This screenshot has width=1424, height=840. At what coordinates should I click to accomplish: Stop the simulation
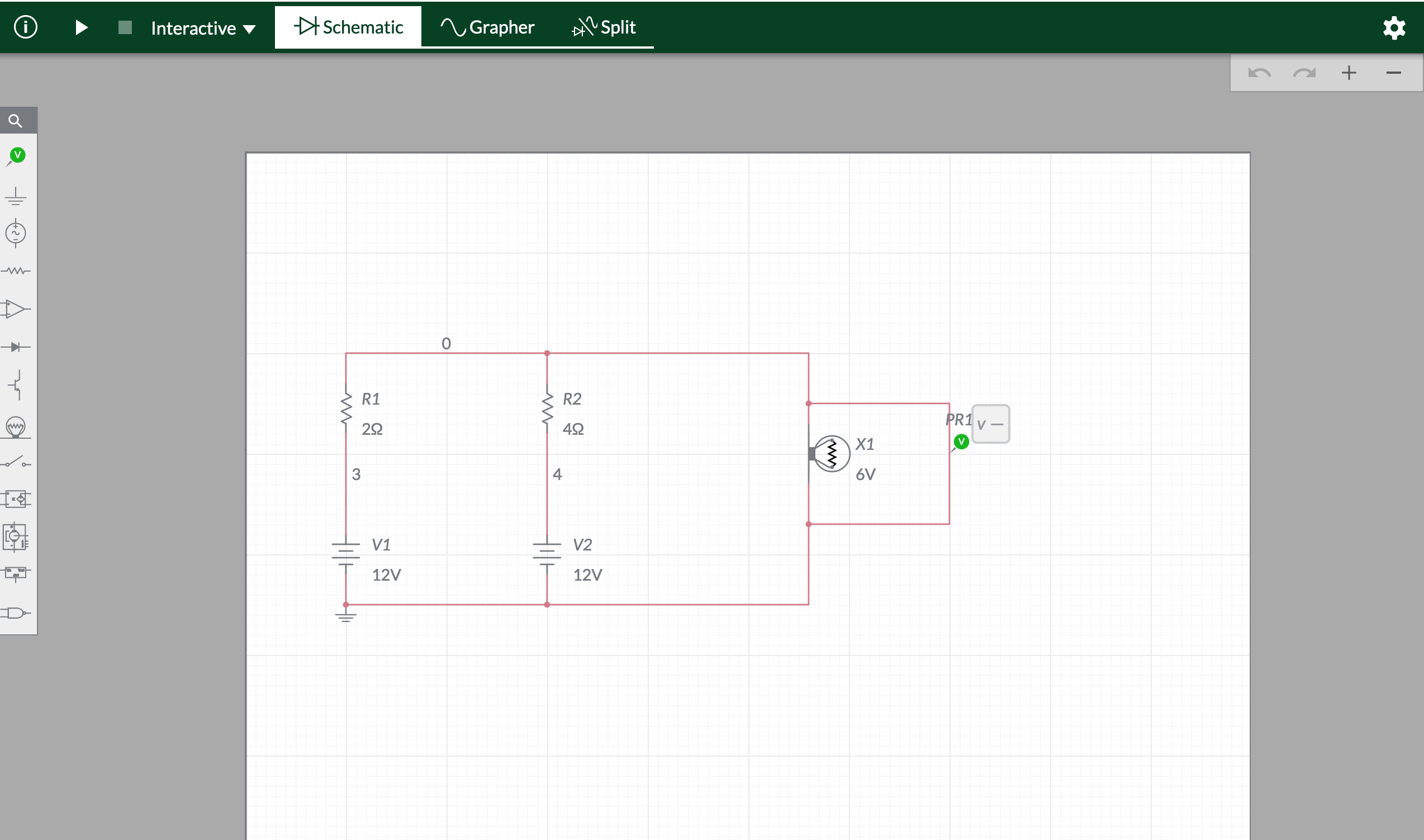124,27
